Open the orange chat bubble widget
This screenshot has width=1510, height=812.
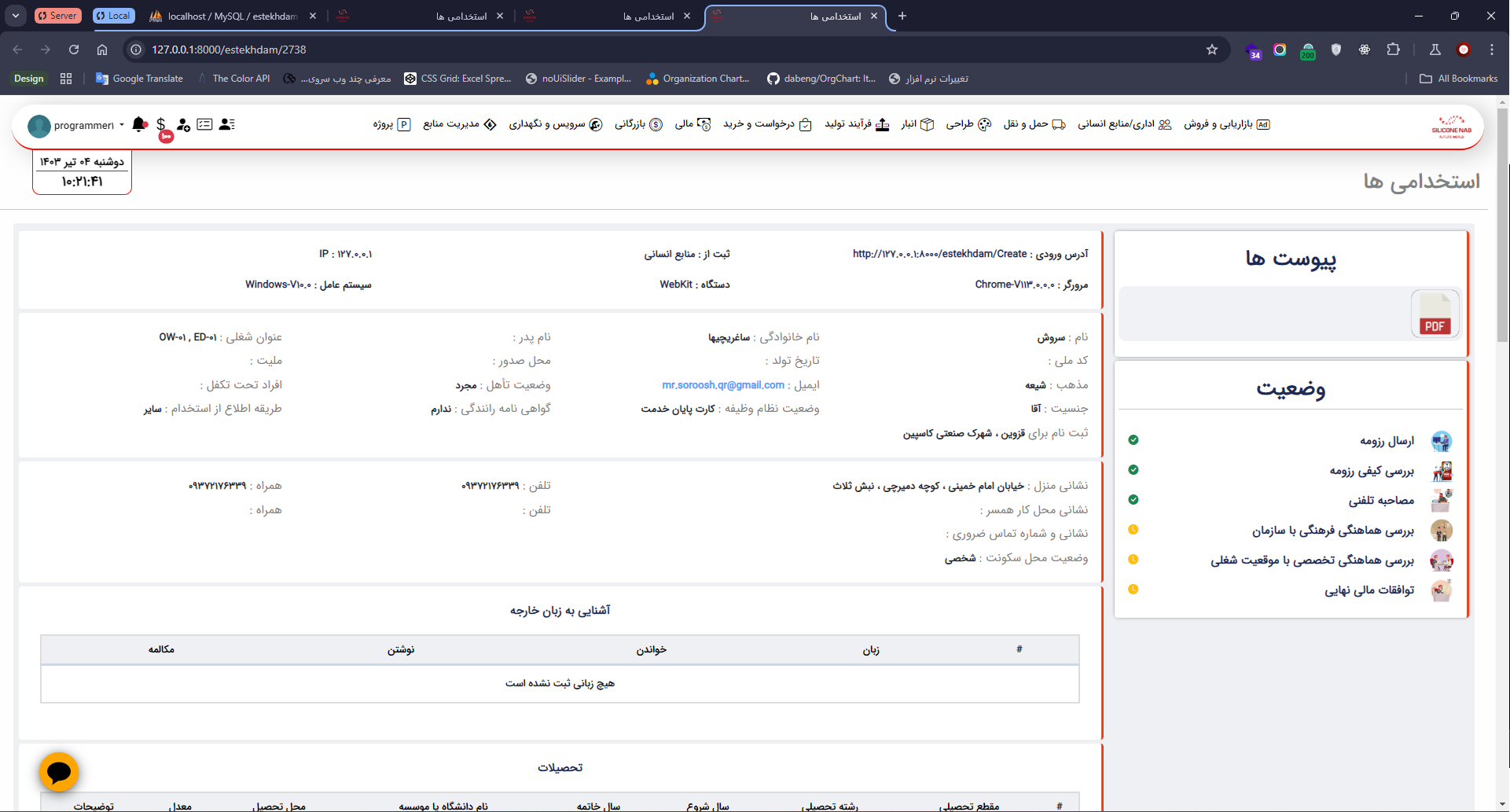59,772
